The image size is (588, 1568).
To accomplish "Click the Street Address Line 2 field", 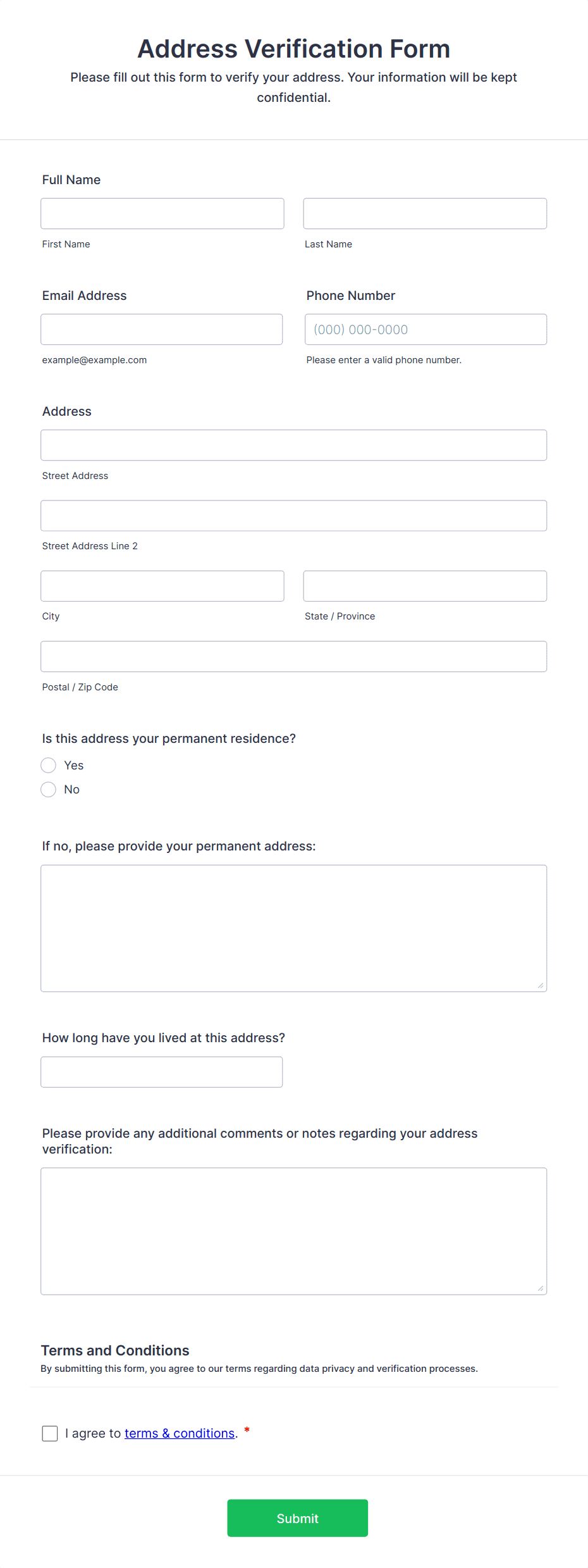I will 293,515.
